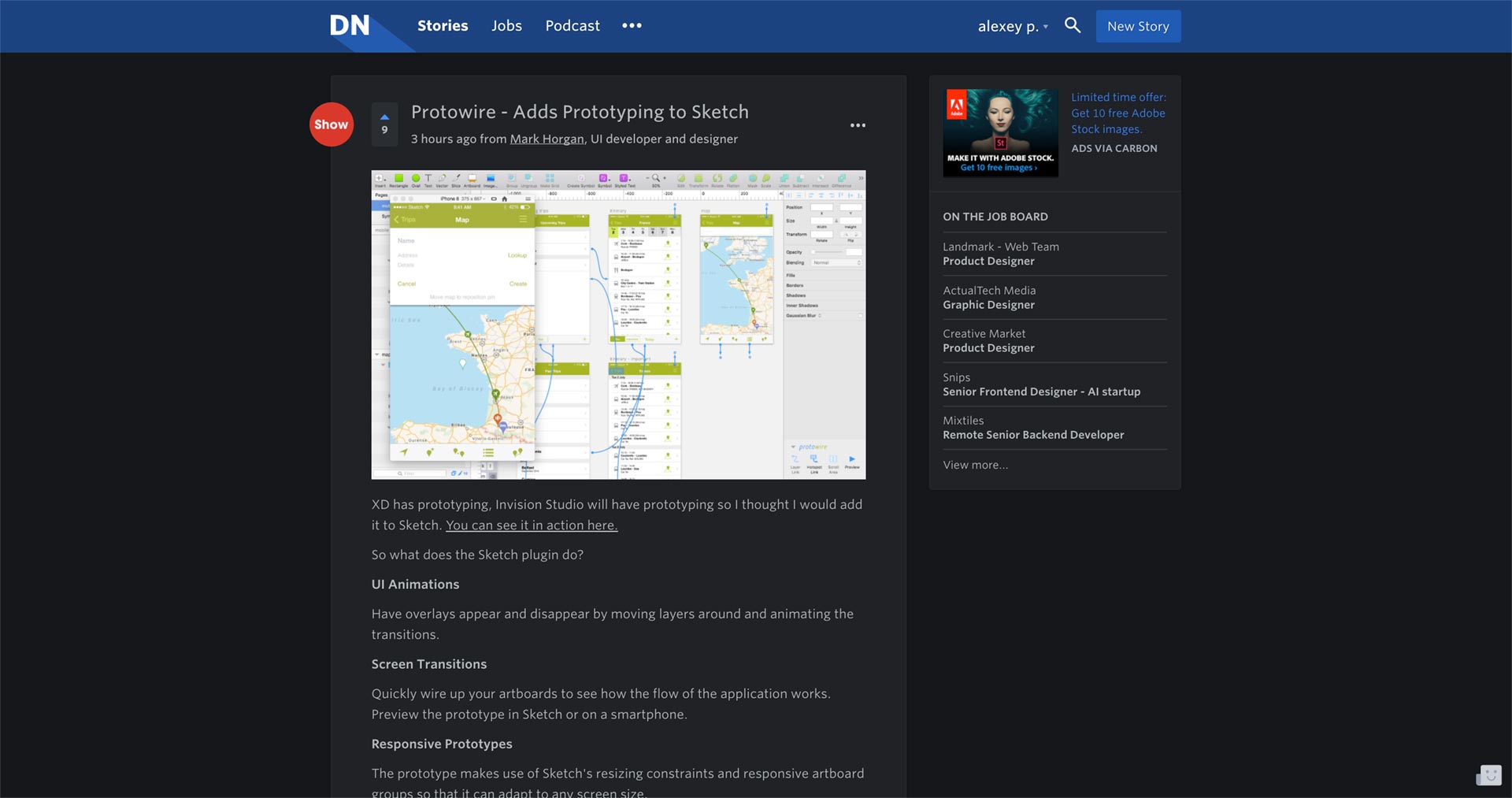Open the smiley feedback widget icon
The width and height of the screenshot is (1512, 798).
coord(1489,775)
